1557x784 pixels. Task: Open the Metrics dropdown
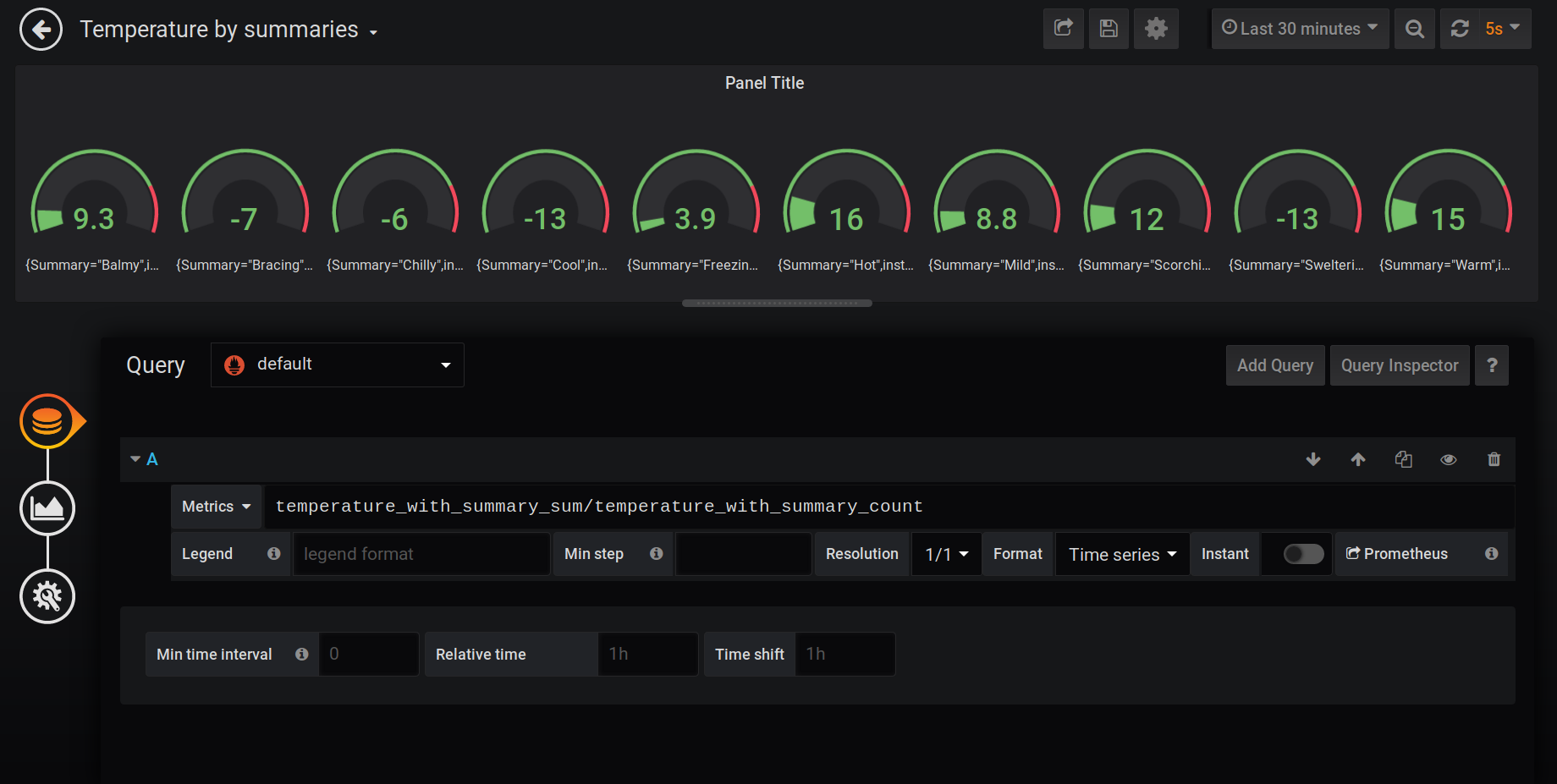point(217,507)
